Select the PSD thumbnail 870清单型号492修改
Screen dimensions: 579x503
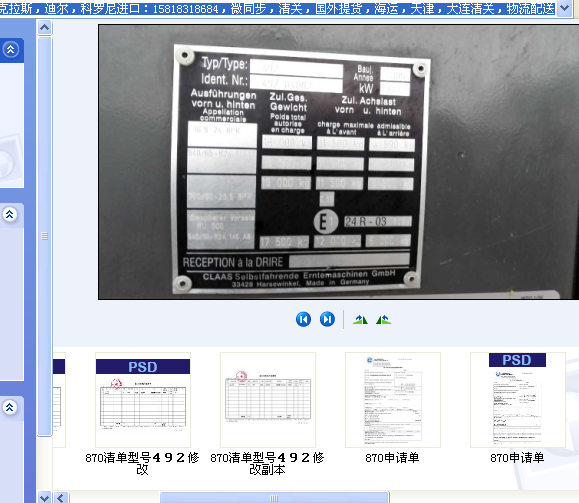(x=143, y=400)
